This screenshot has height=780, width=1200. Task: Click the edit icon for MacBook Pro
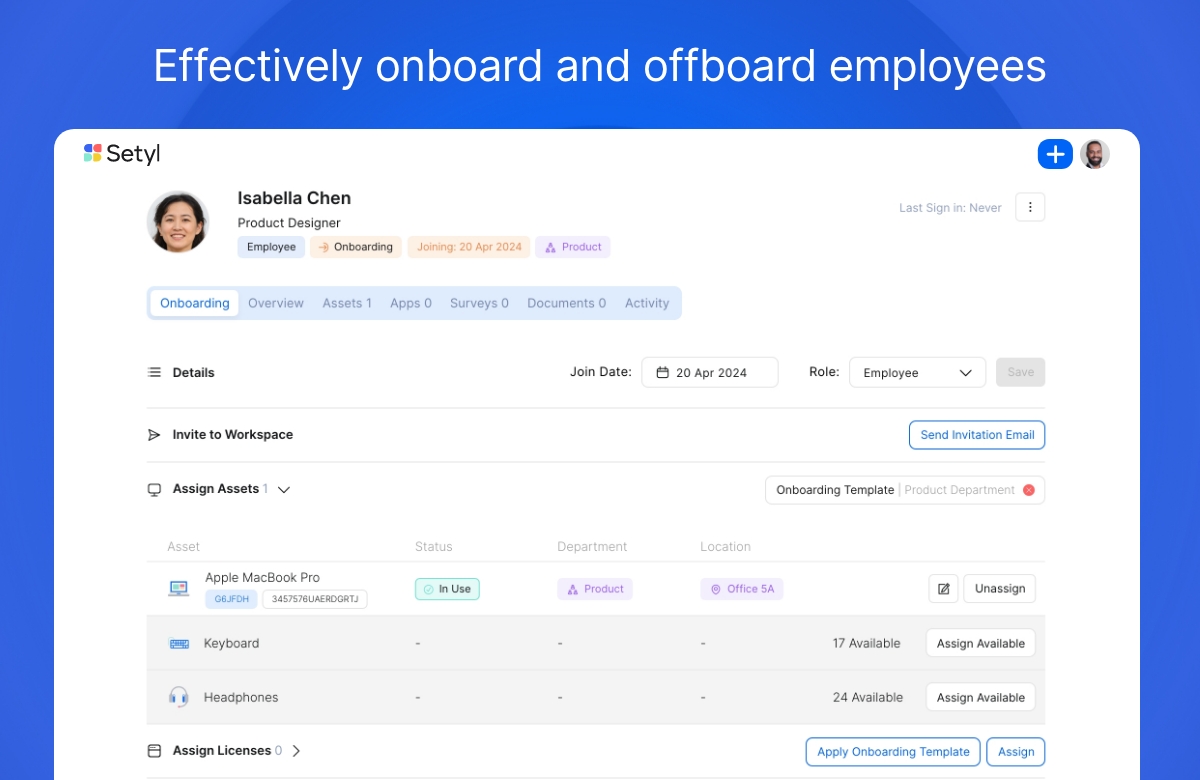coord(943,589)
